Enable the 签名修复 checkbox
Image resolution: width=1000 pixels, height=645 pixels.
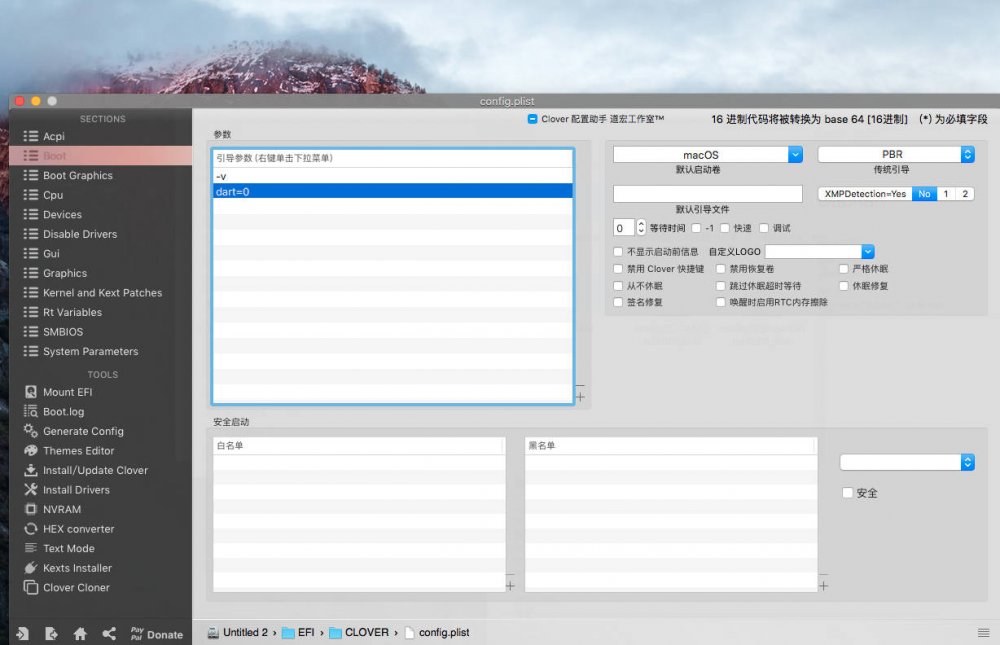point(618,302)
